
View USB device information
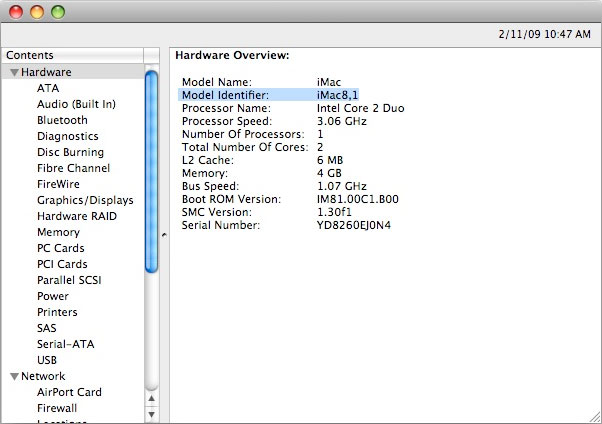pyautogui.click(x=47, y=360)
